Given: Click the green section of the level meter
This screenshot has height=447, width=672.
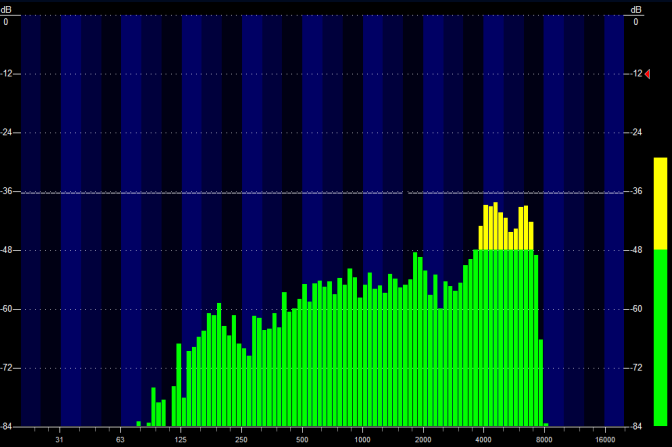Looking at the screenshot, I should pyautogui.click(x=660, y=338).
